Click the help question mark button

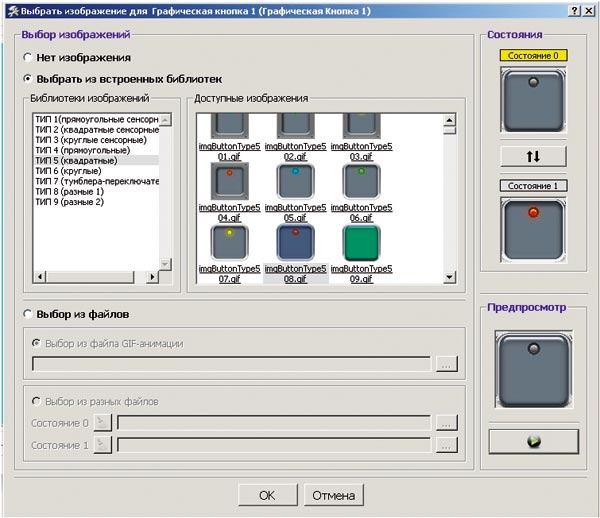coord(575,11)
